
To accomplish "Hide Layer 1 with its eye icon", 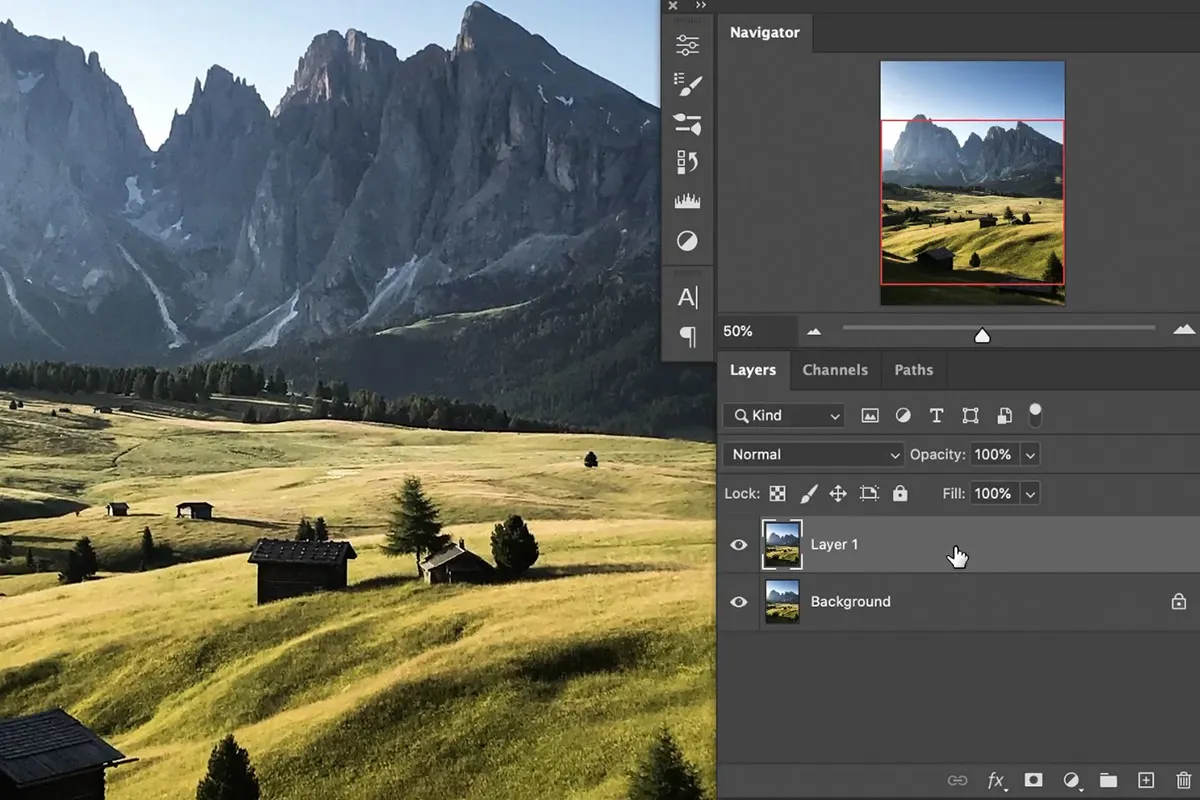I will click(739, 545).
